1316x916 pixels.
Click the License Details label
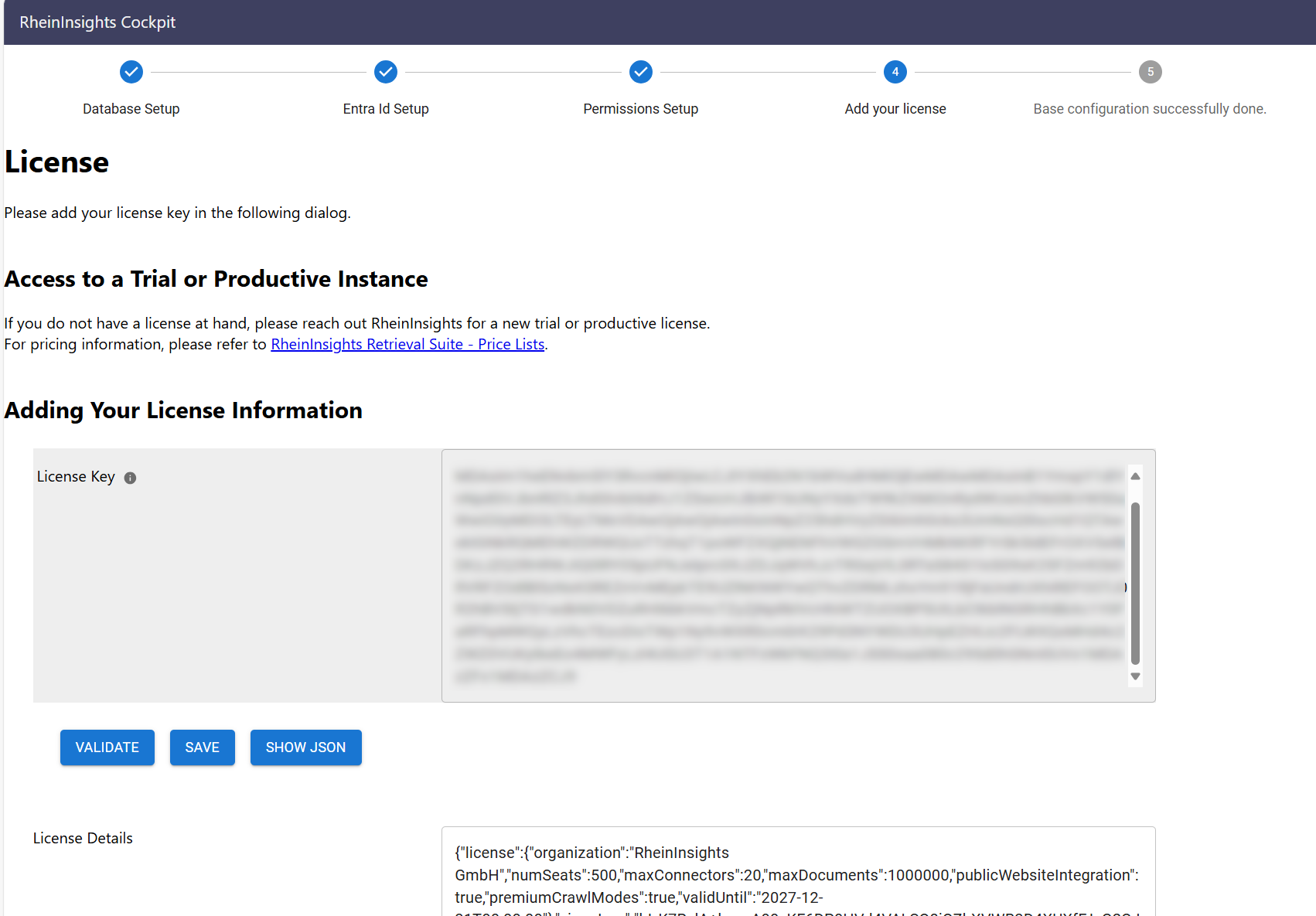[83, 839]
